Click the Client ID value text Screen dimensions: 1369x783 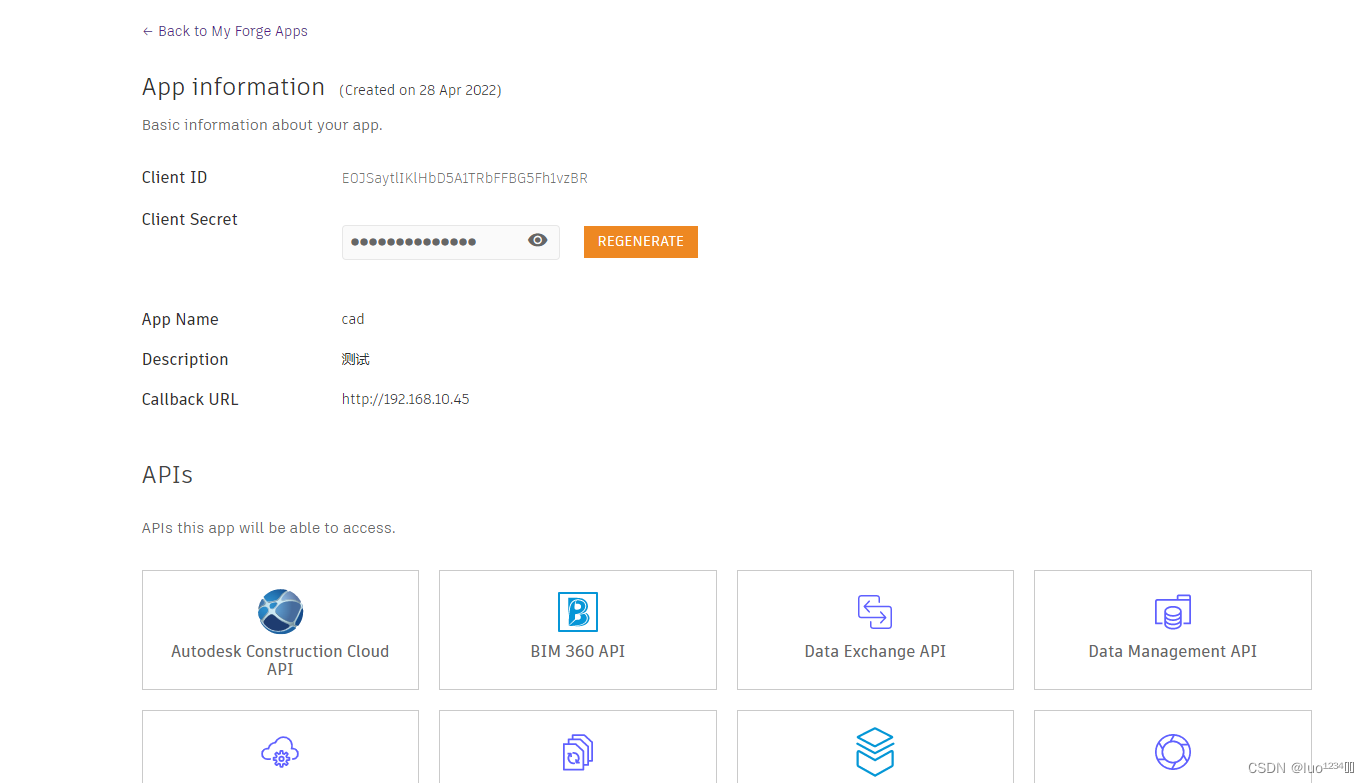(464, 178)
